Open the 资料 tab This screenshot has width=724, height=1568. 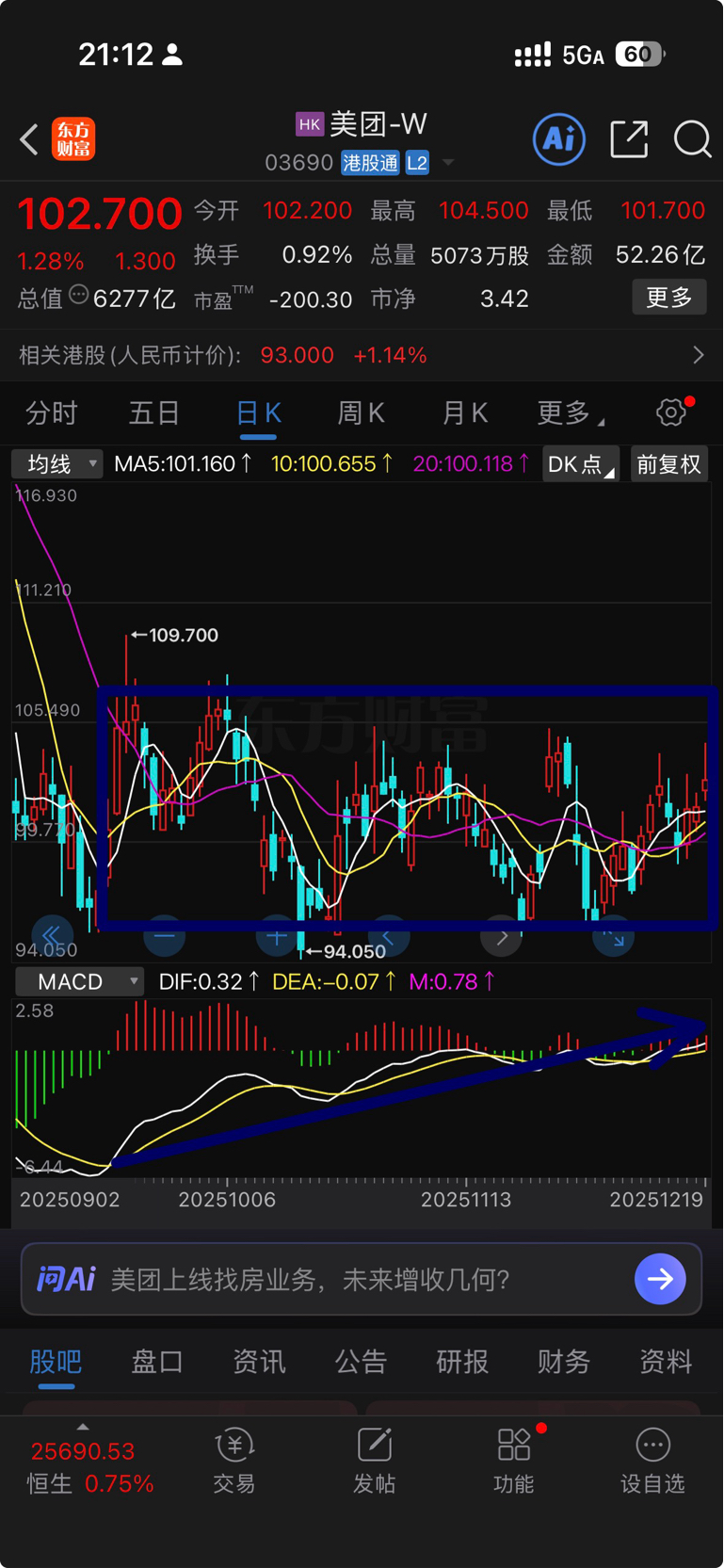(x=666, y=1362)
